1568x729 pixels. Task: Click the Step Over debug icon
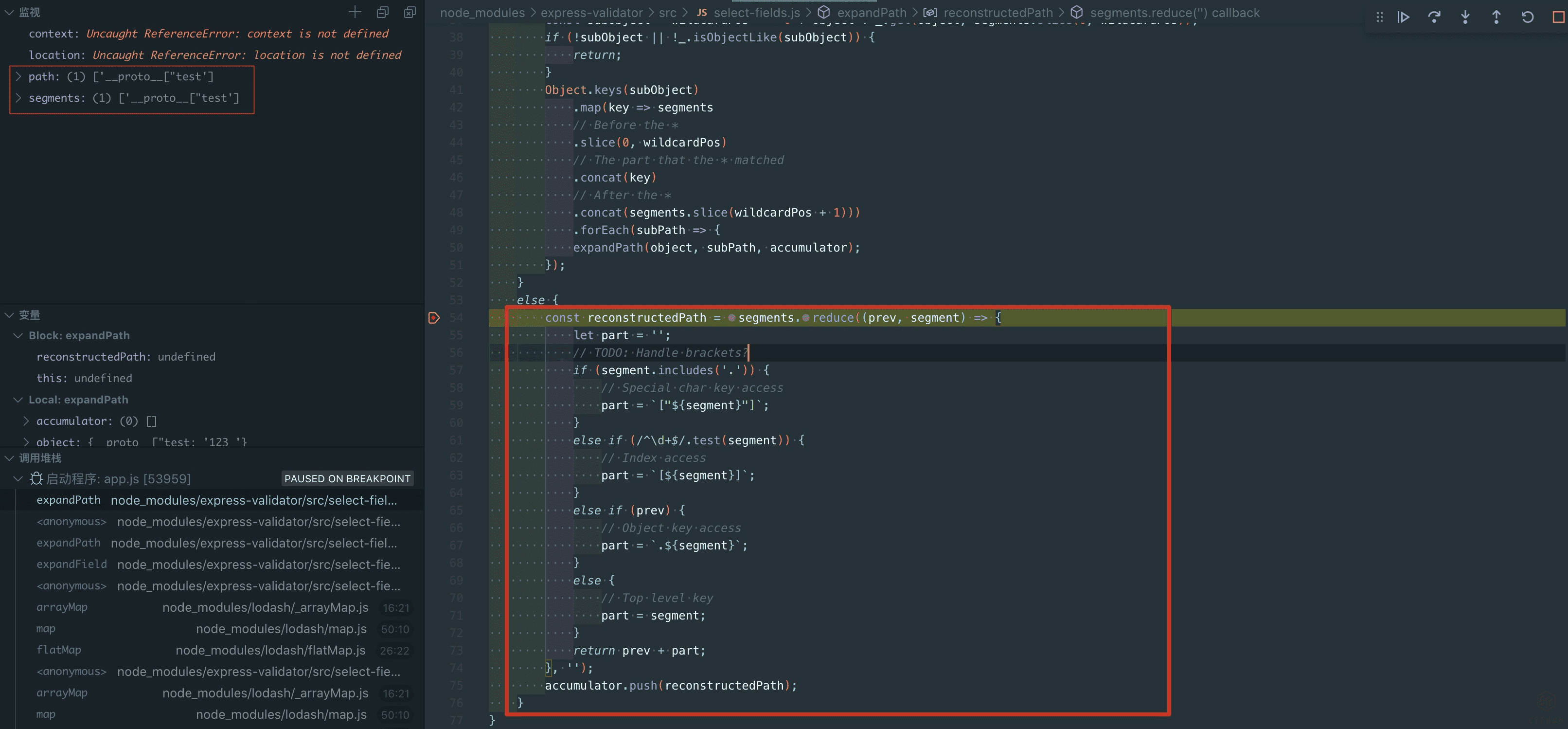point(1434,17)
